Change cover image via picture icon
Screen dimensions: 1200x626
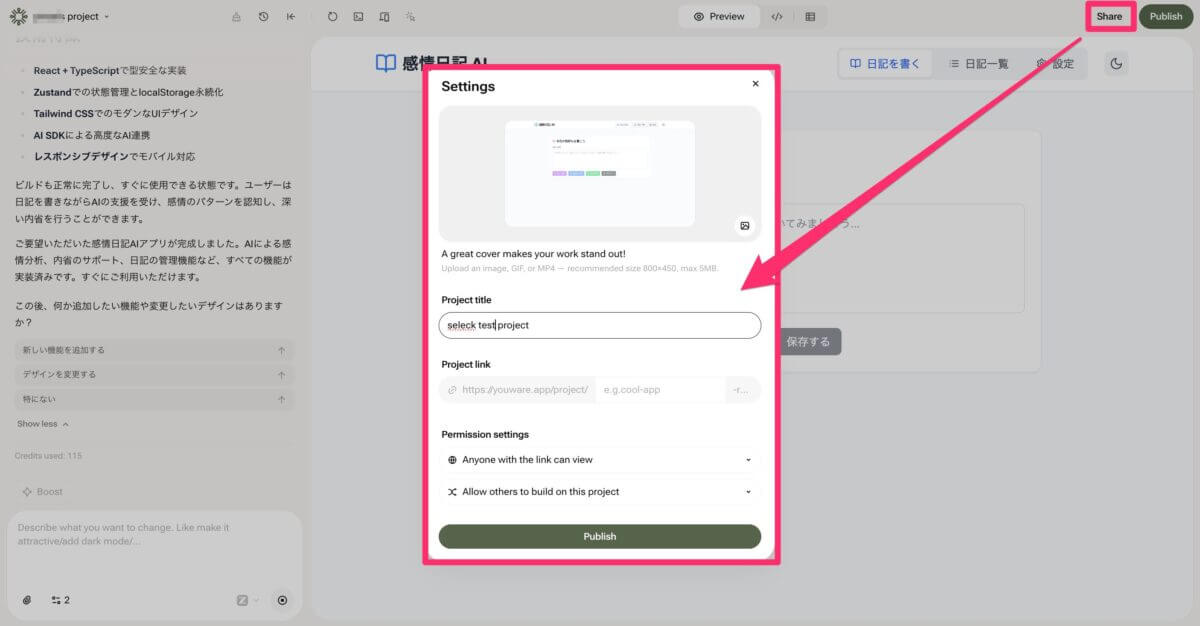coord(744,226)
